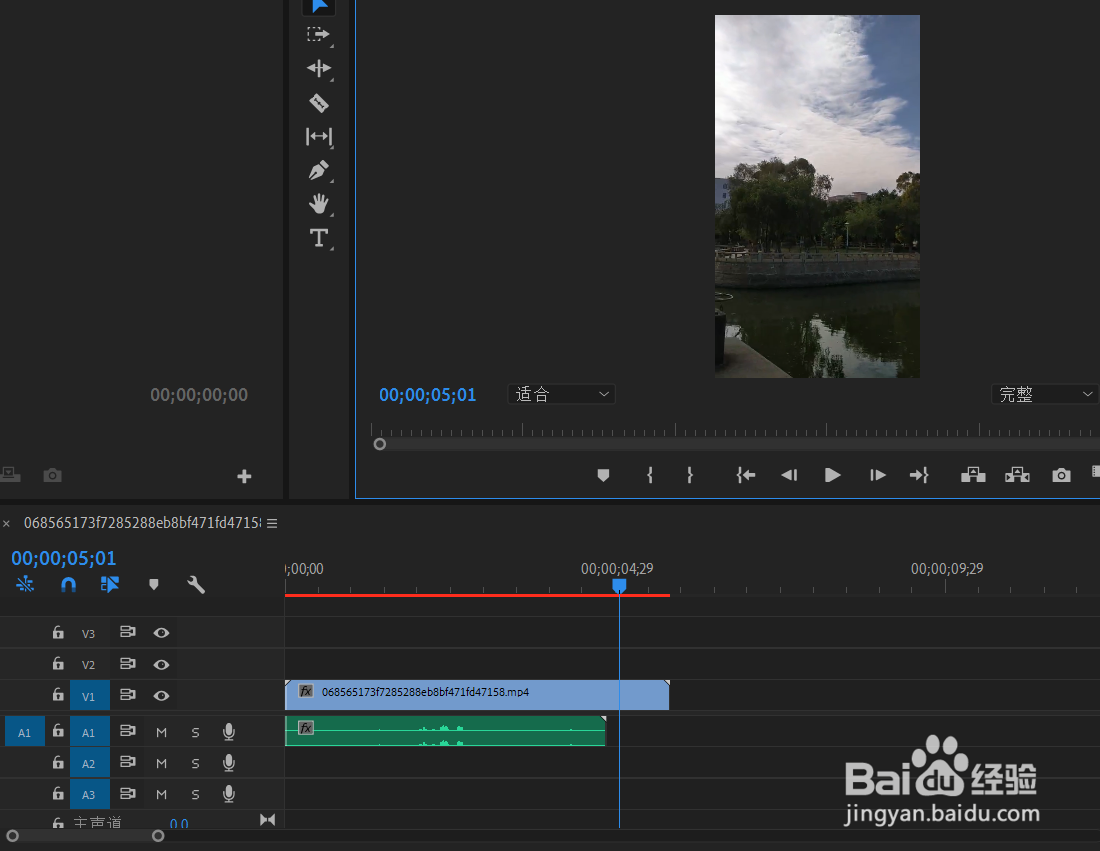This screenshot has width=1100, height=851.
Task: Select the Track Select Forward tool
Action: (318, 34)
